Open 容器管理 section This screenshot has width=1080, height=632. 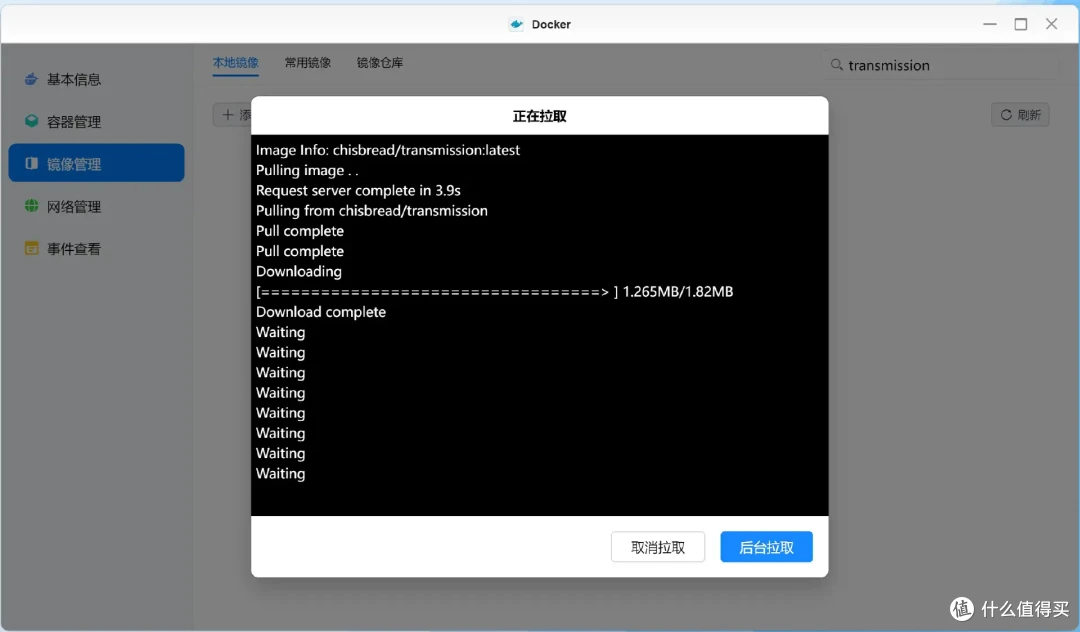tap(96, 121)
